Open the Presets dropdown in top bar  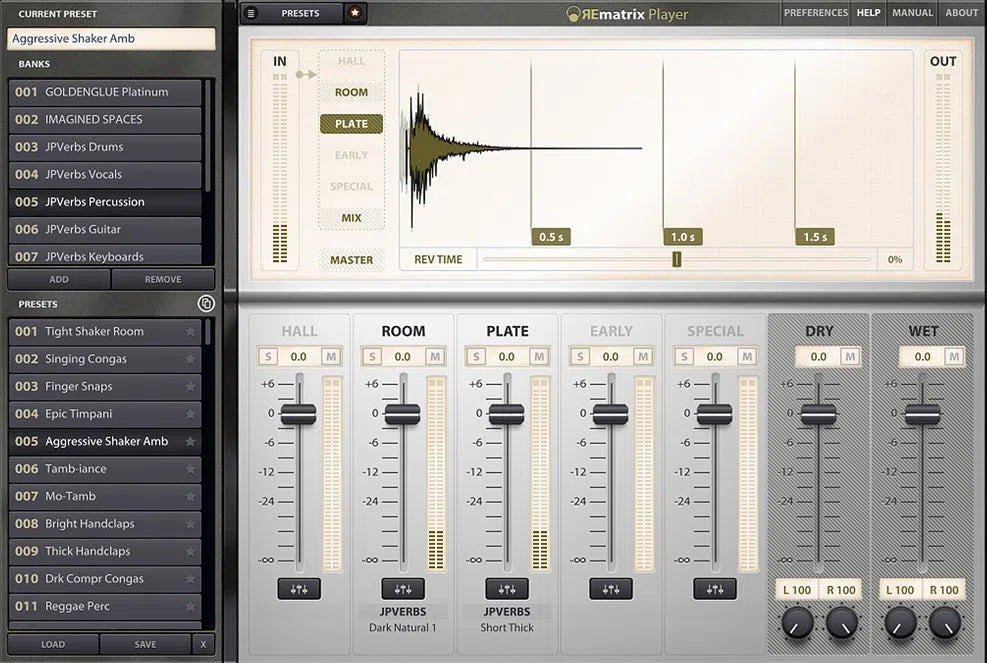[x=300, y=13]
